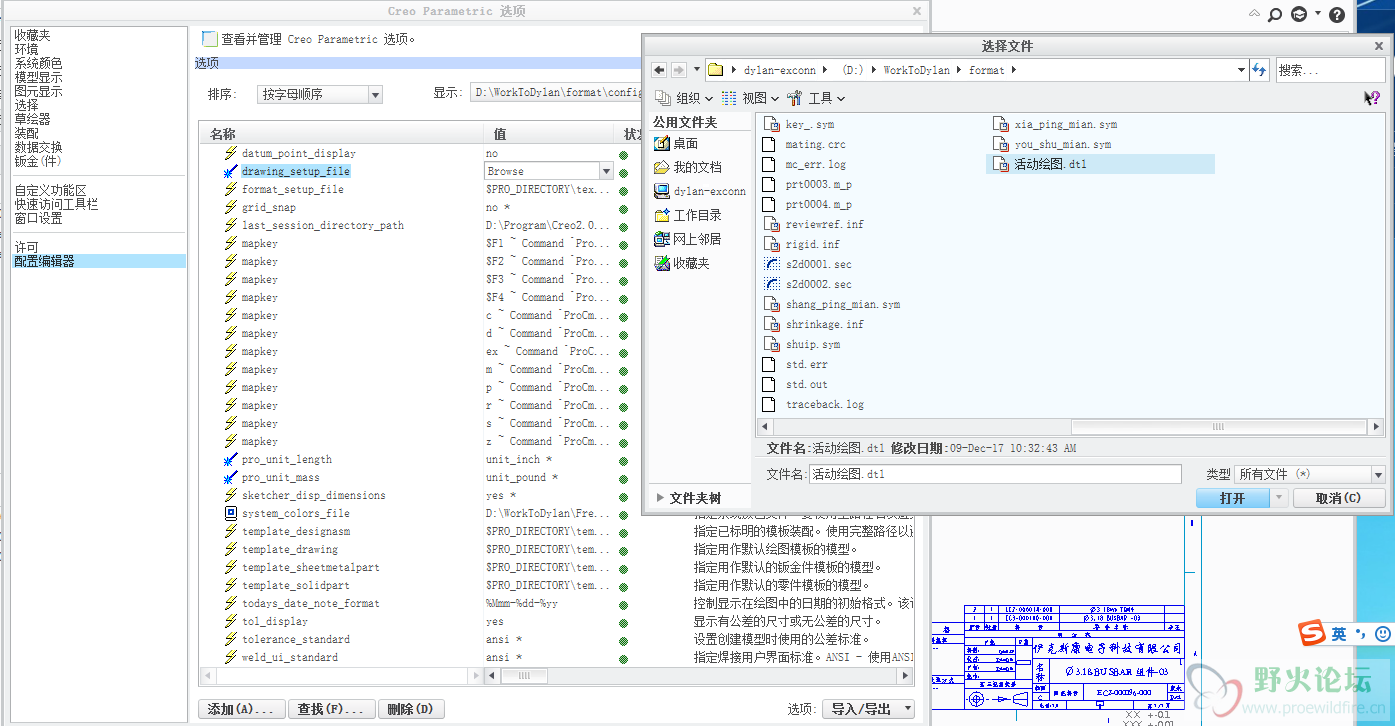Select the 环境 options category
This screenshot has height=726, width=1395.
(x=26, y=49)
